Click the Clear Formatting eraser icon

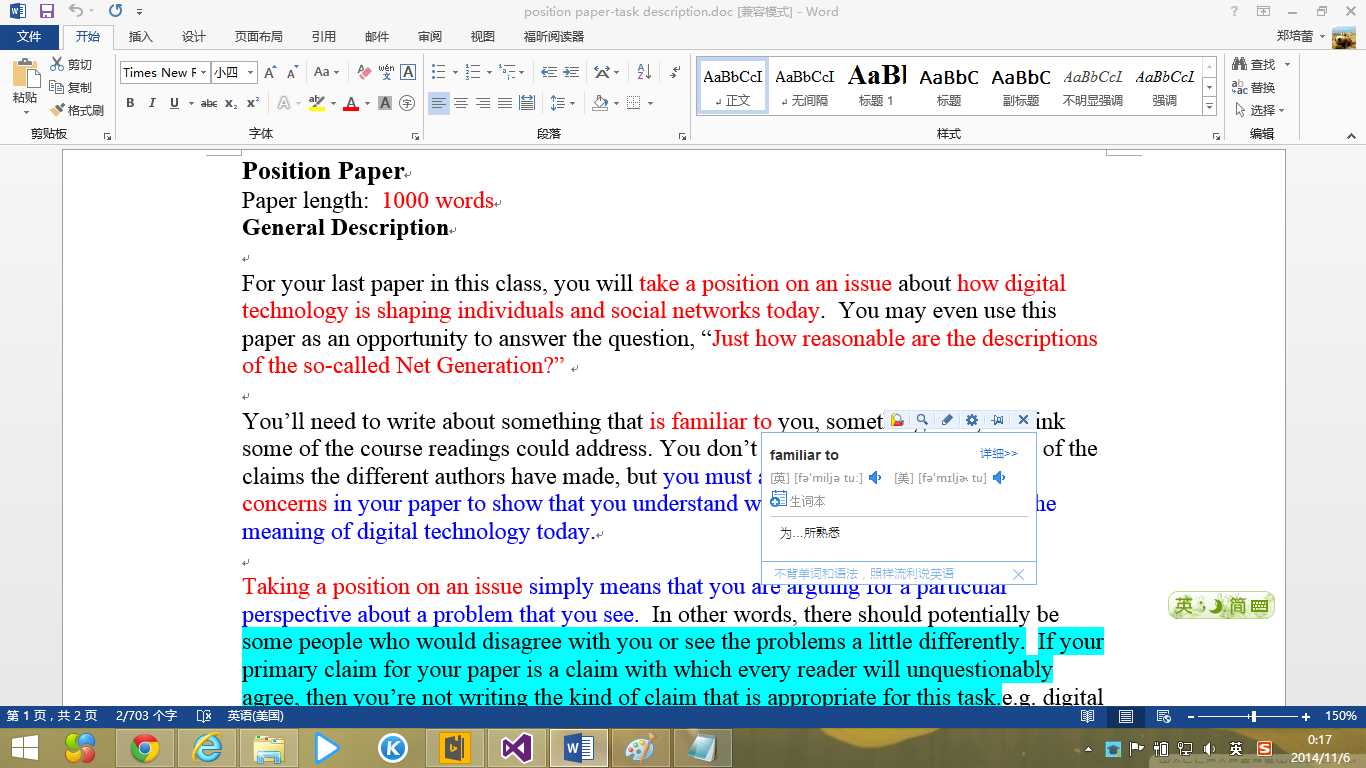tap(364, 72)
